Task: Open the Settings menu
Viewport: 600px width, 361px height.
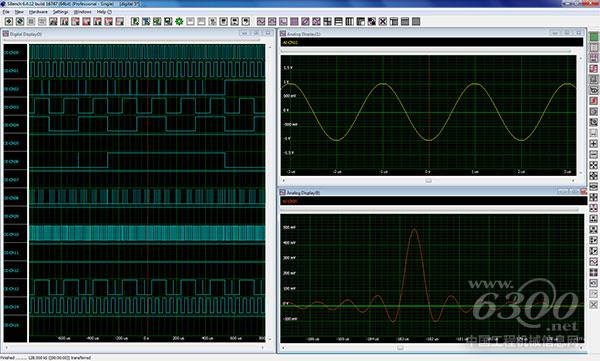Action: tap(60, 12)
